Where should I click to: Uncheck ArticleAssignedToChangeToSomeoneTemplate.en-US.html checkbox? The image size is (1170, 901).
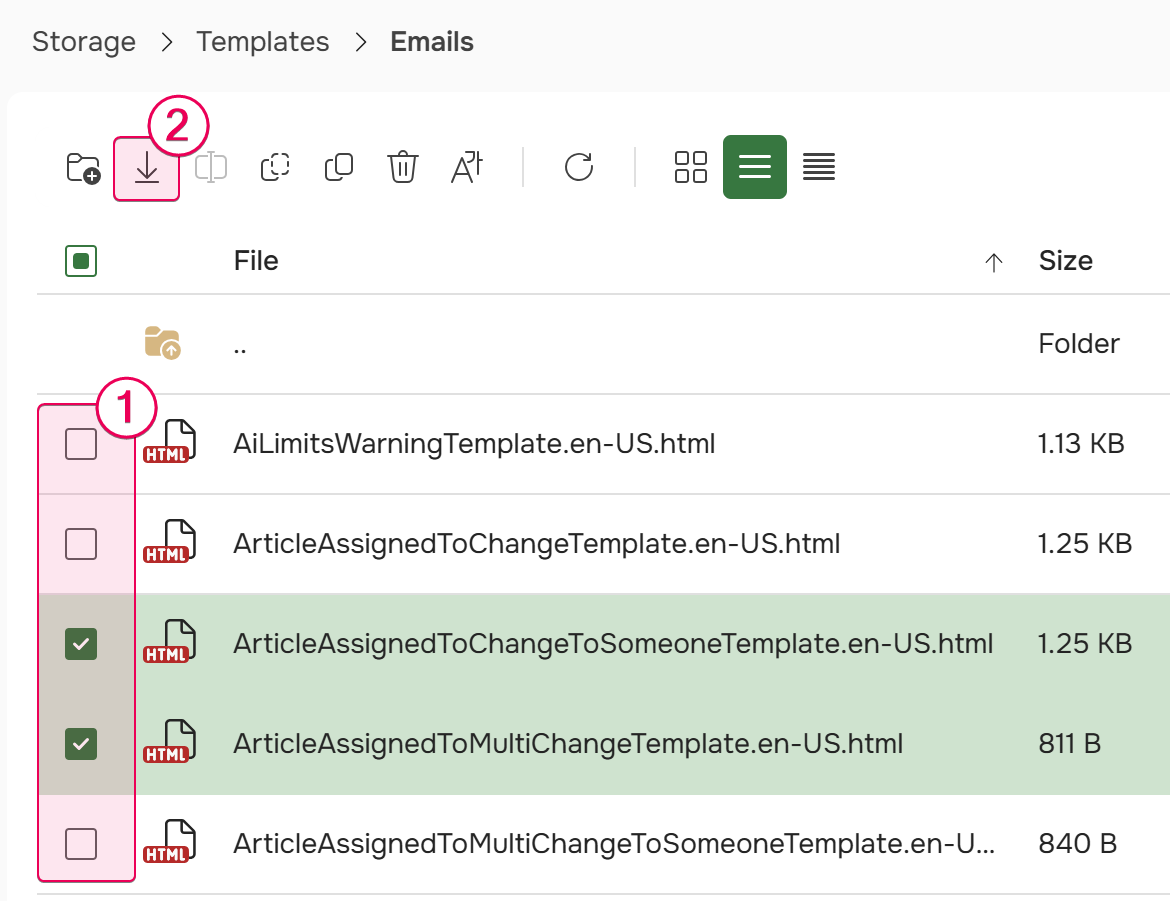81,644
